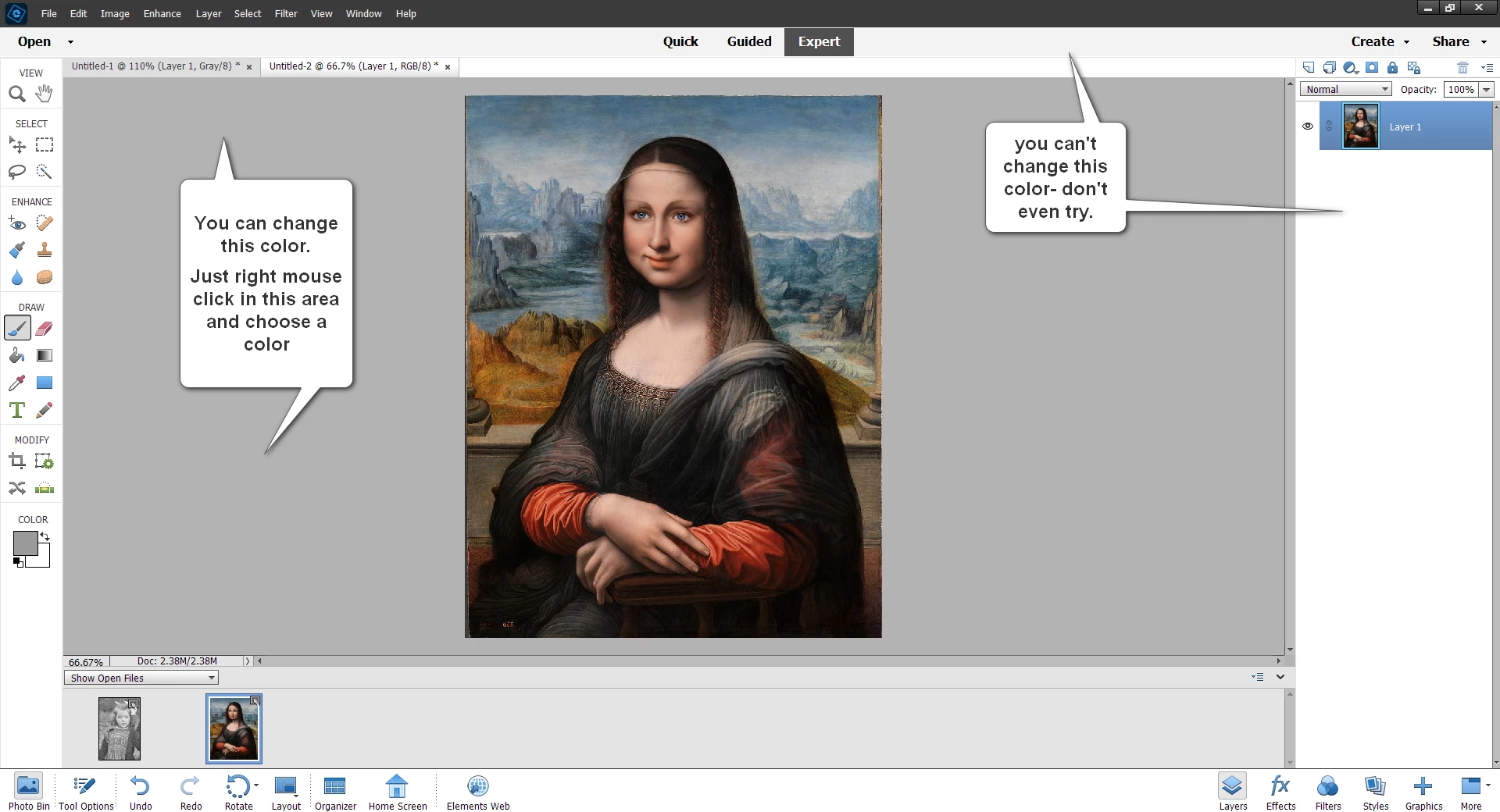Select the Recompose tool
Screen dimensions: 1500x812
pos(45,461)
